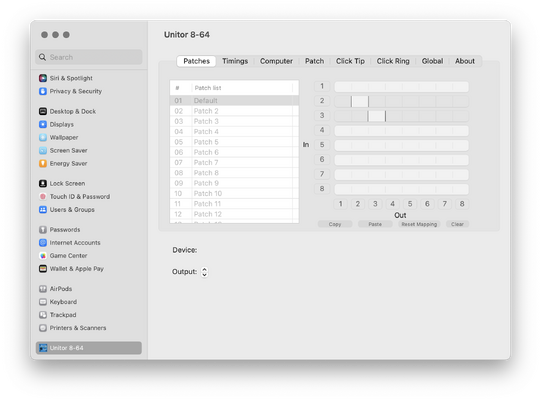Open the Output popup selector
Viewport: 541px width, 400px height.
[204, 272]
